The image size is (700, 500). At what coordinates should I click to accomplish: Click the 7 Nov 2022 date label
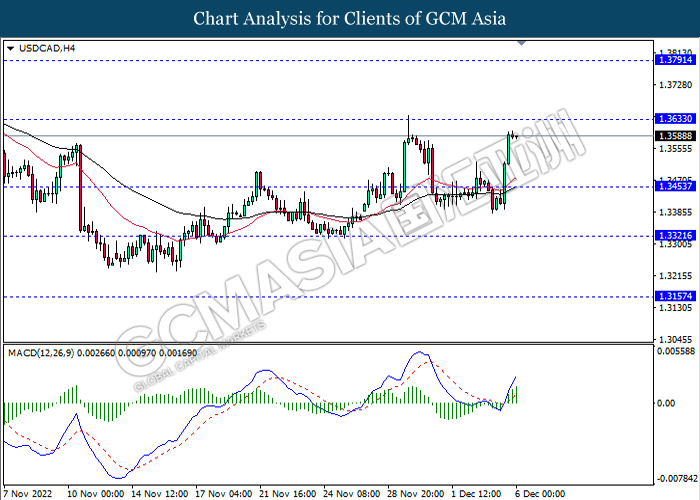coord(28,494)
